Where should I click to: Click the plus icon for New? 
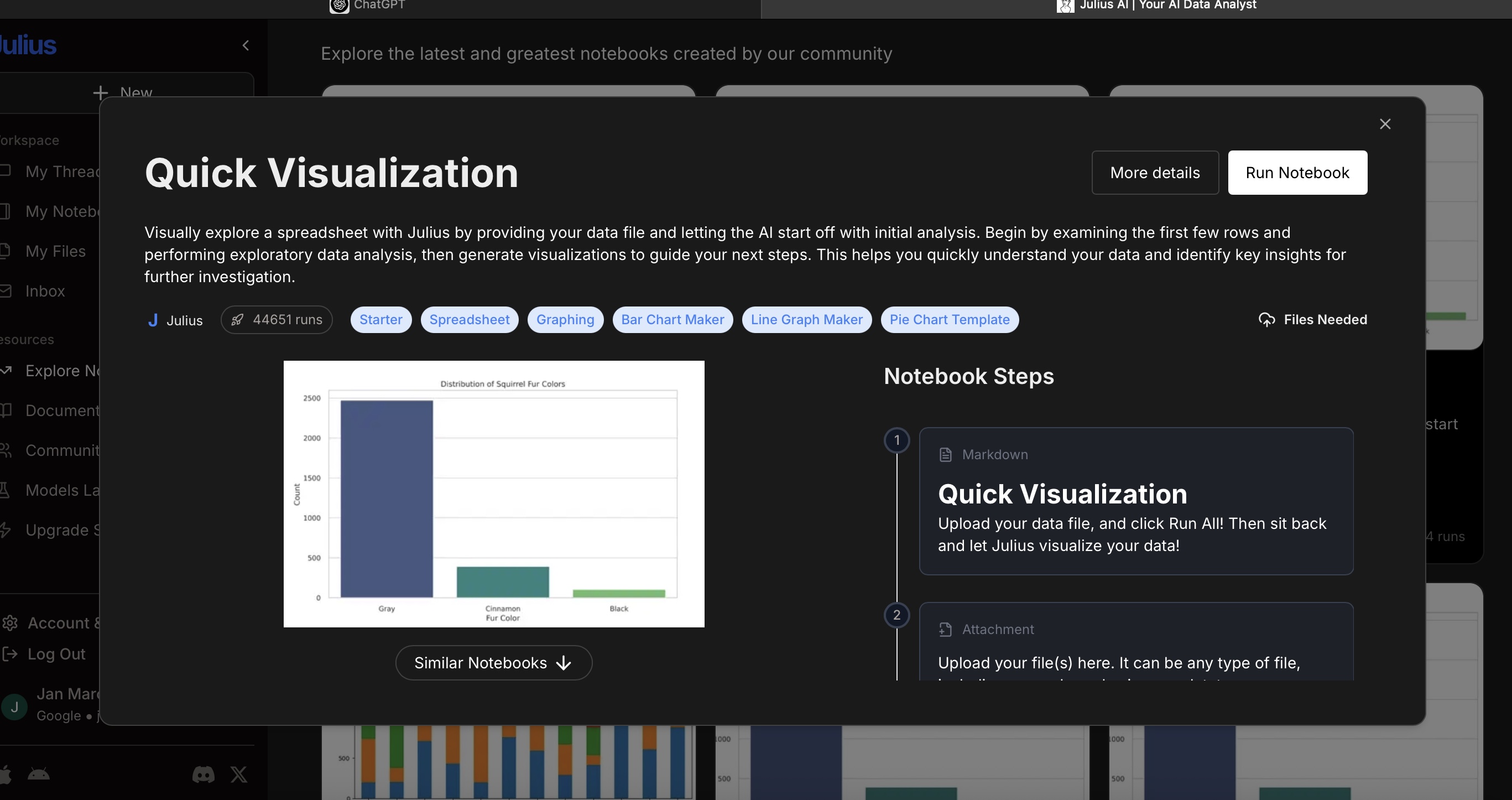point(100,93)
